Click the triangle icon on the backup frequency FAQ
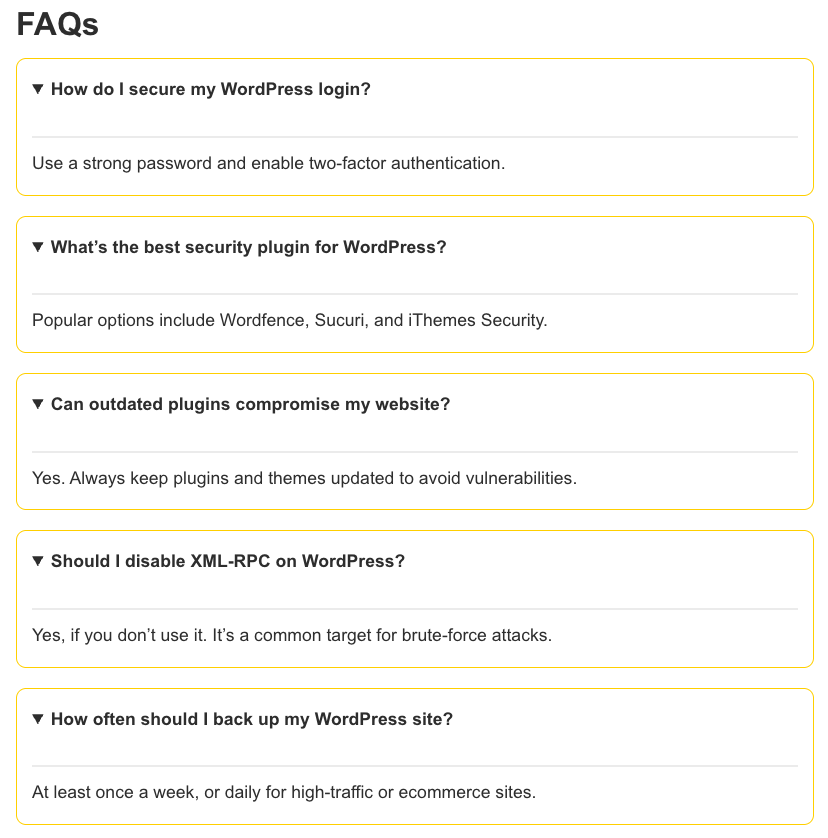 37,719
